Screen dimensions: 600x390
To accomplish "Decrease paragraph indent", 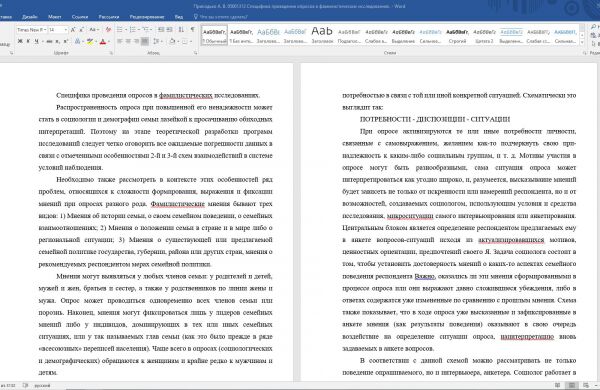I will [161, 29].
